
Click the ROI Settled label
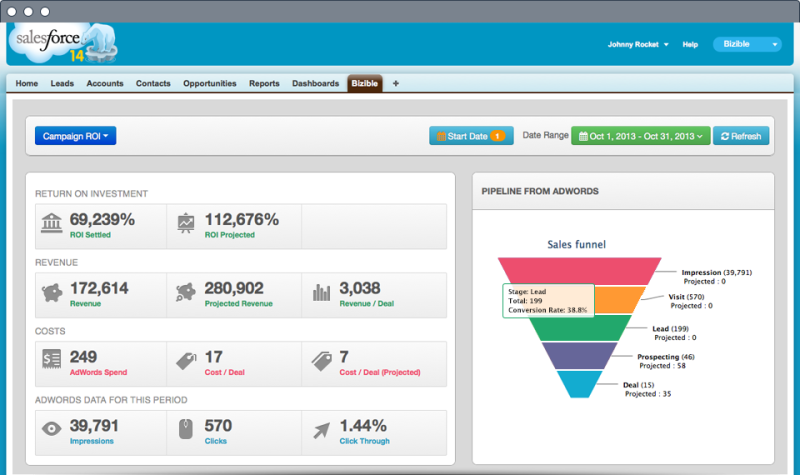tap(90, 235)
